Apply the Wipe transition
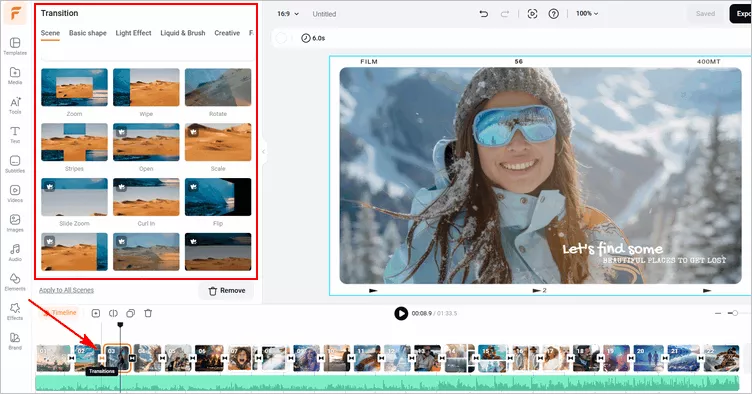This screenshot has width=752, height=394. (146, 87)
